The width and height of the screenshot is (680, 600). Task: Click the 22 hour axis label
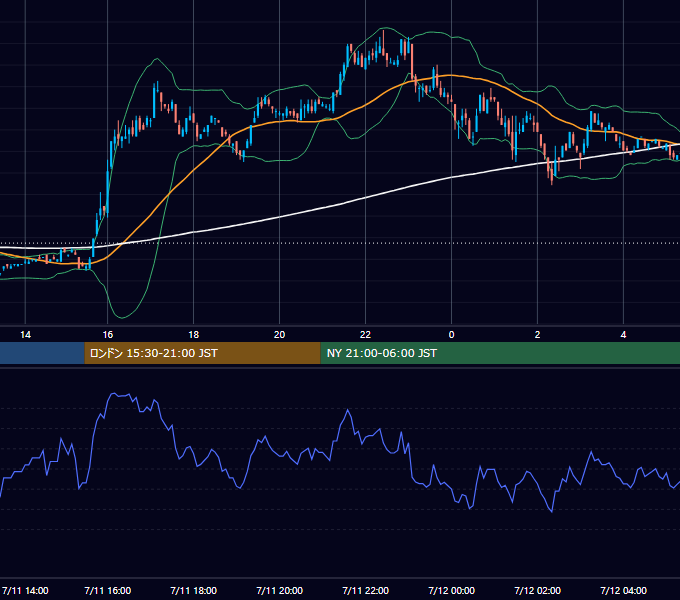click(x=365, y=335)
